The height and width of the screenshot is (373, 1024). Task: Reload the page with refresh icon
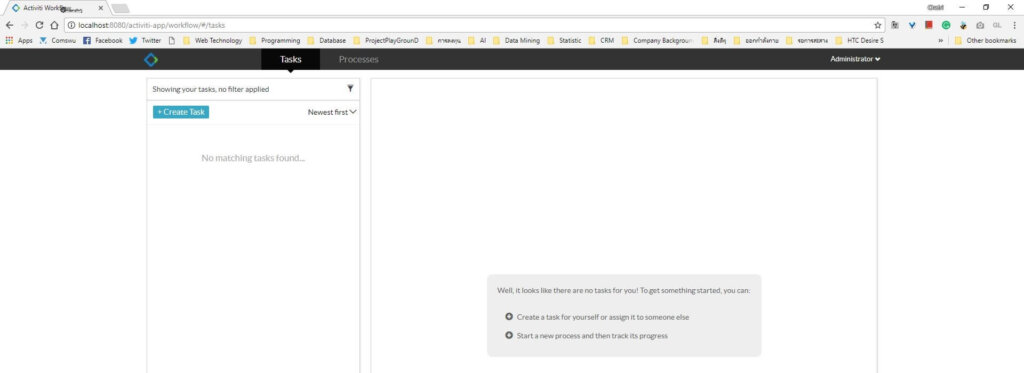coord(39,25)
